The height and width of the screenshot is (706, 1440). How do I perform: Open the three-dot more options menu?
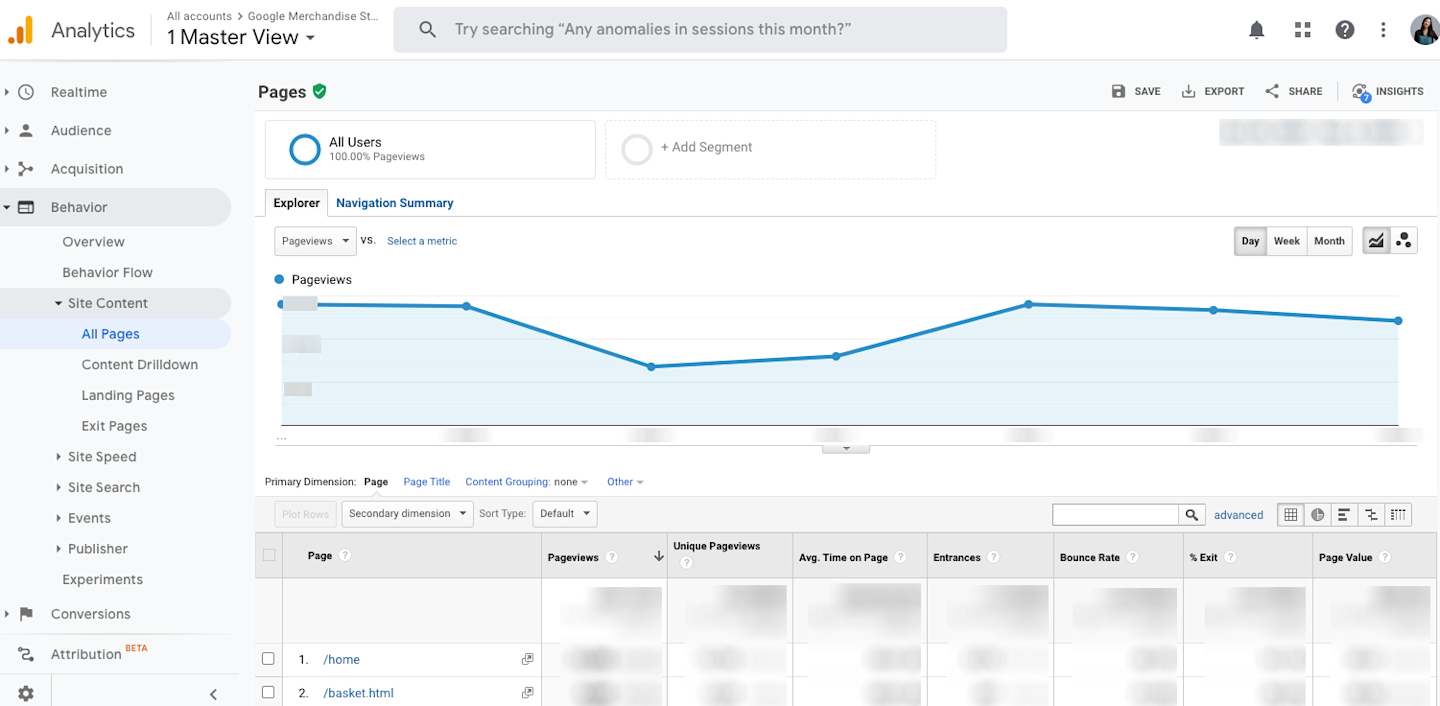pyautogui.click(x=1383, y=30)
